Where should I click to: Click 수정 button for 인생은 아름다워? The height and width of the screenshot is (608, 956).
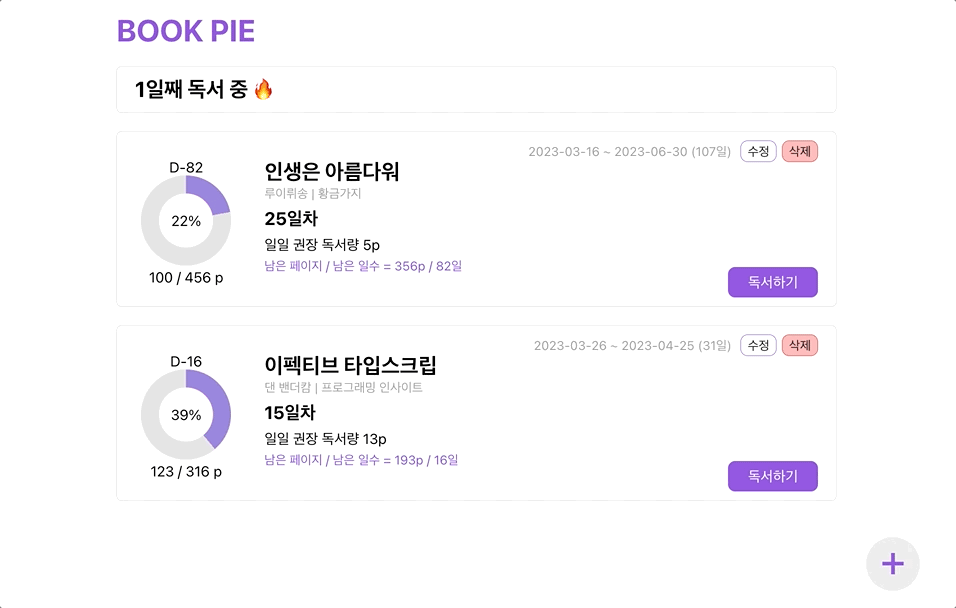tap(758, 151)
